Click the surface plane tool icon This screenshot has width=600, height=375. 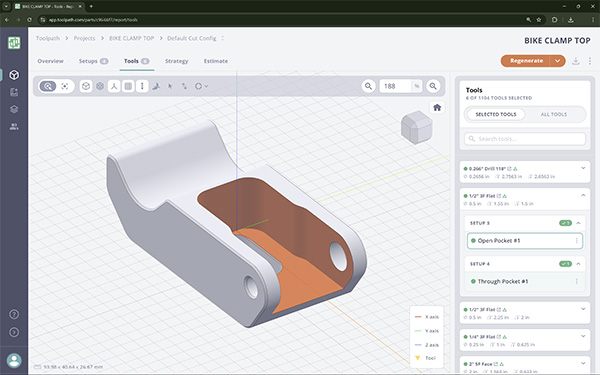click(156, 86)
